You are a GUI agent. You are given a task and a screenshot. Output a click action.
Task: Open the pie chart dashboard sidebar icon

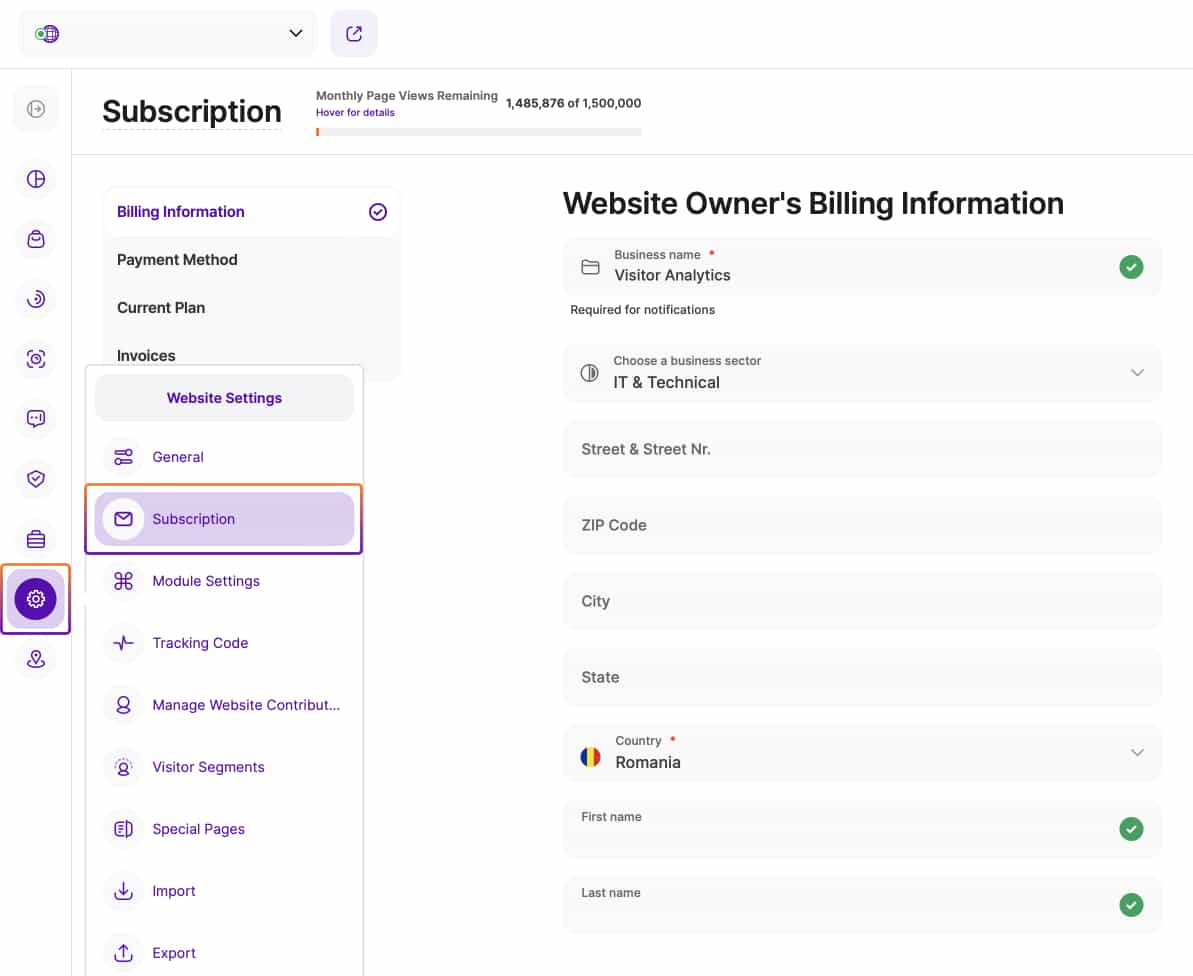pos(36,179)
